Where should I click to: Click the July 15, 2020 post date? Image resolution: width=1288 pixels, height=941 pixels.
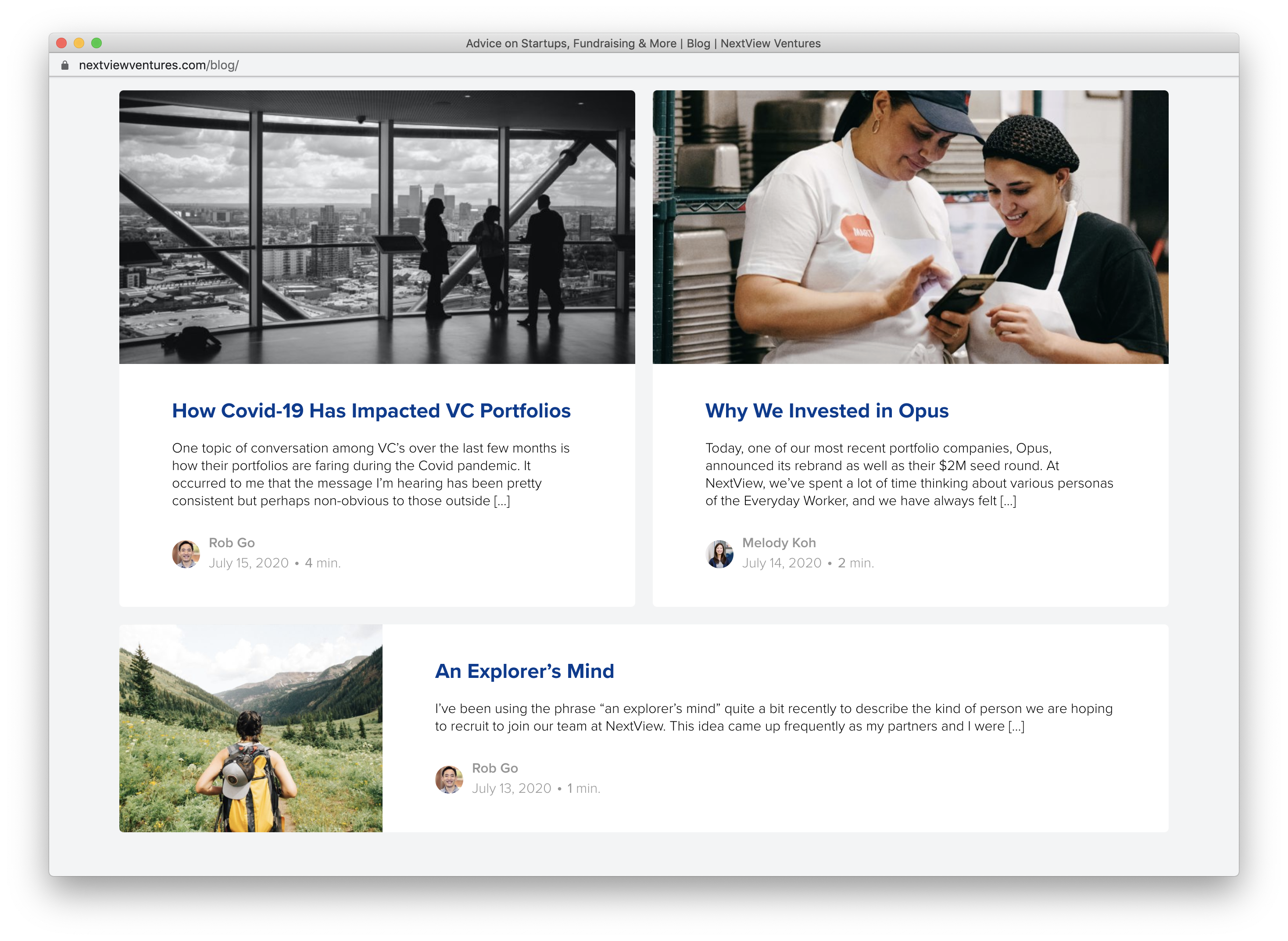pyautogui.click(x=248, y=563)
